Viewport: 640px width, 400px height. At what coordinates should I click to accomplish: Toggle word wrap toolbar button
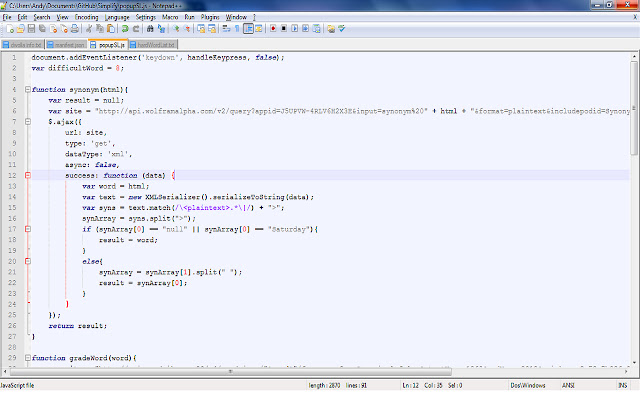226,29
